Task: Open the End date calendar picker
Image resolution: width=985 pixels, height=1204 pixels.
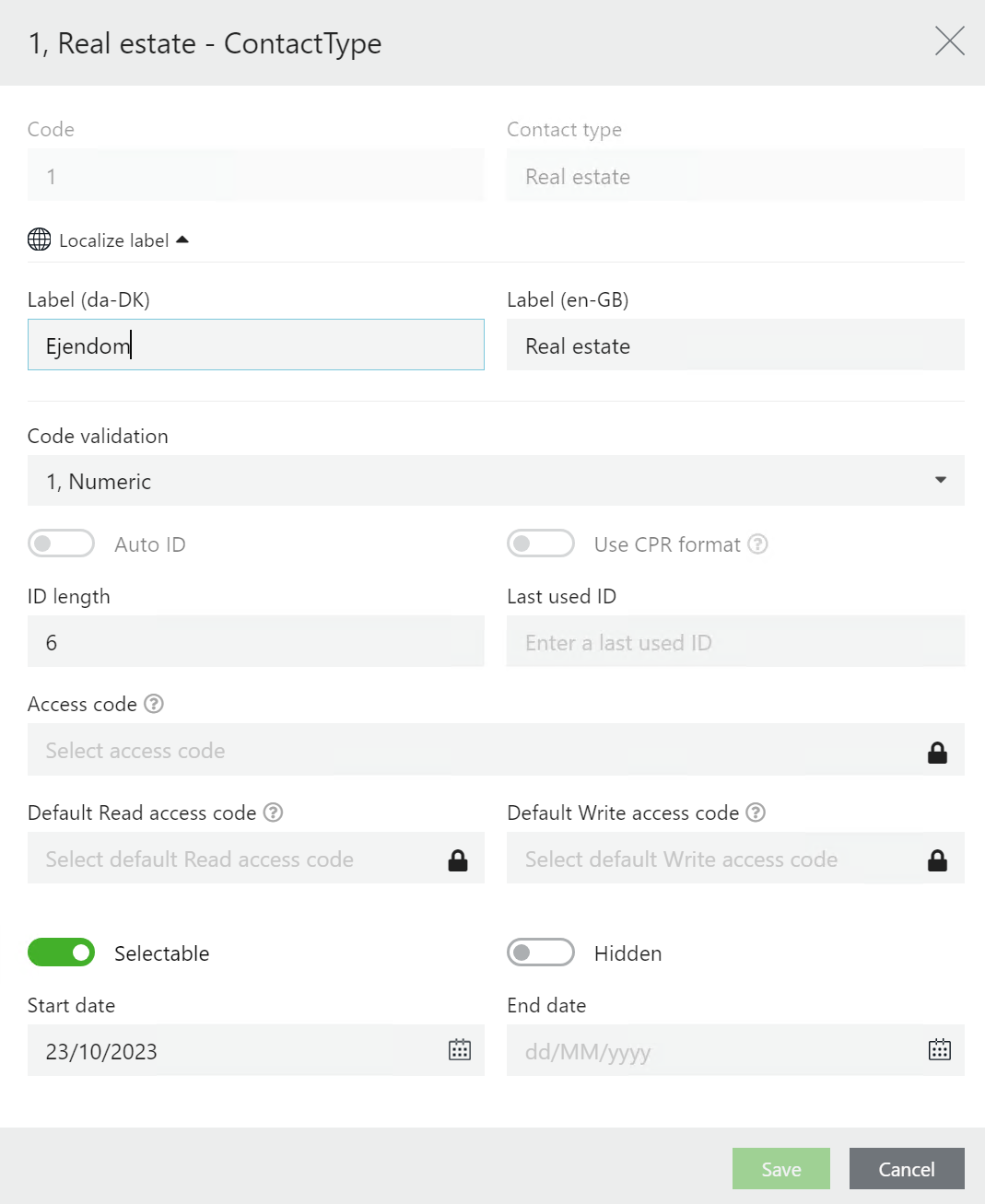Action: (939, 1050)
